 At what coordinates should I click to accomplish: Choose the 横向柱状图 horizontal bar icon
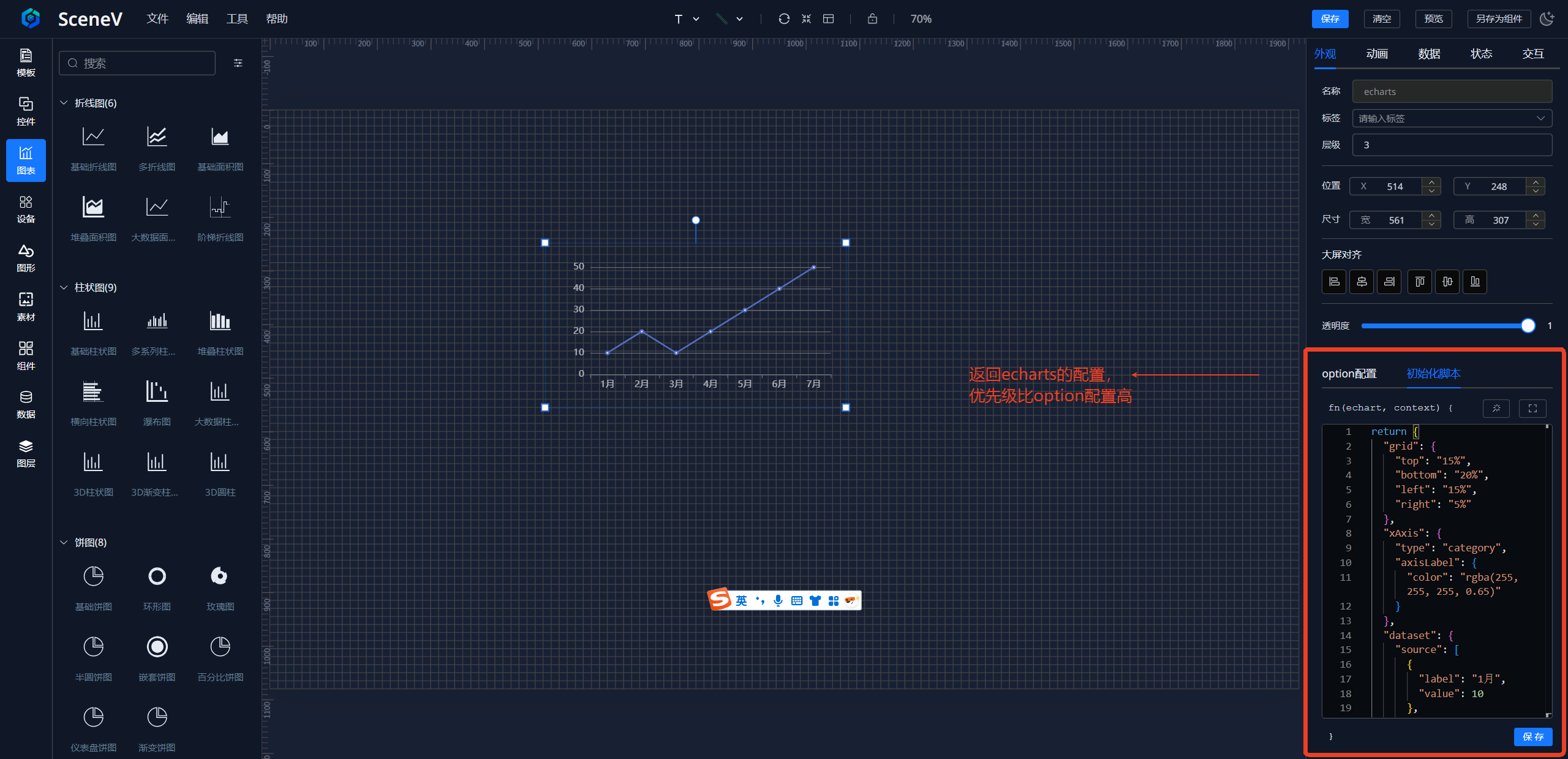coord(93,392)
